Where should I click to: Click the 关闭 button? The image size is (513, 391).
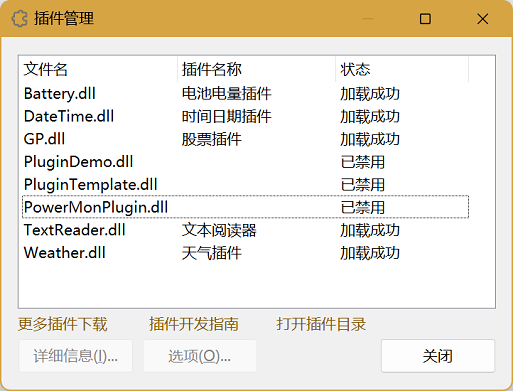point(438,356)
